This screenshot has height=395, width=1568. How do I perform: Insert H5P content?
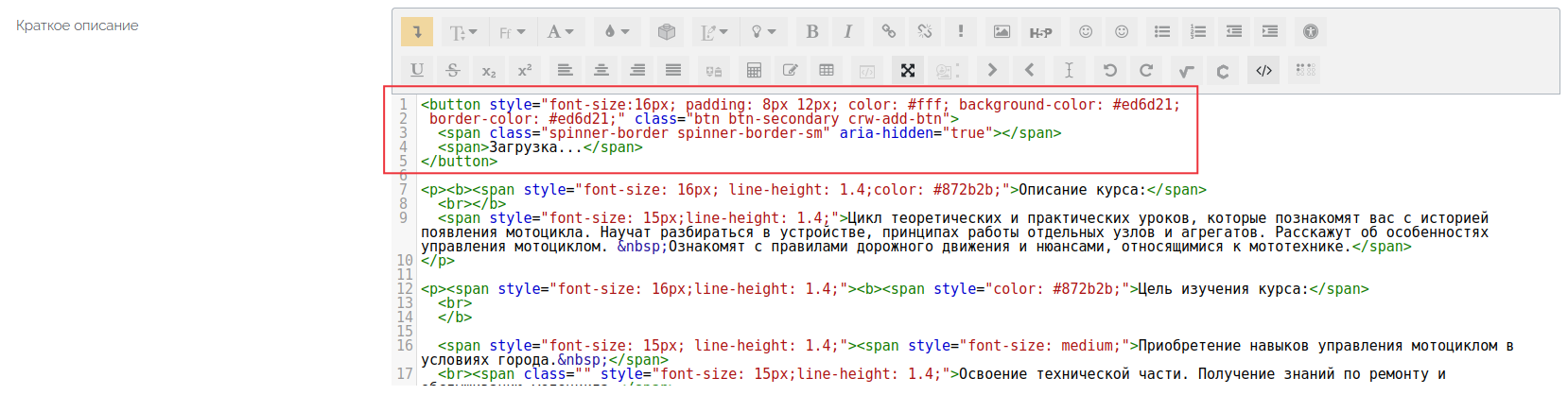click(1040, 32)
